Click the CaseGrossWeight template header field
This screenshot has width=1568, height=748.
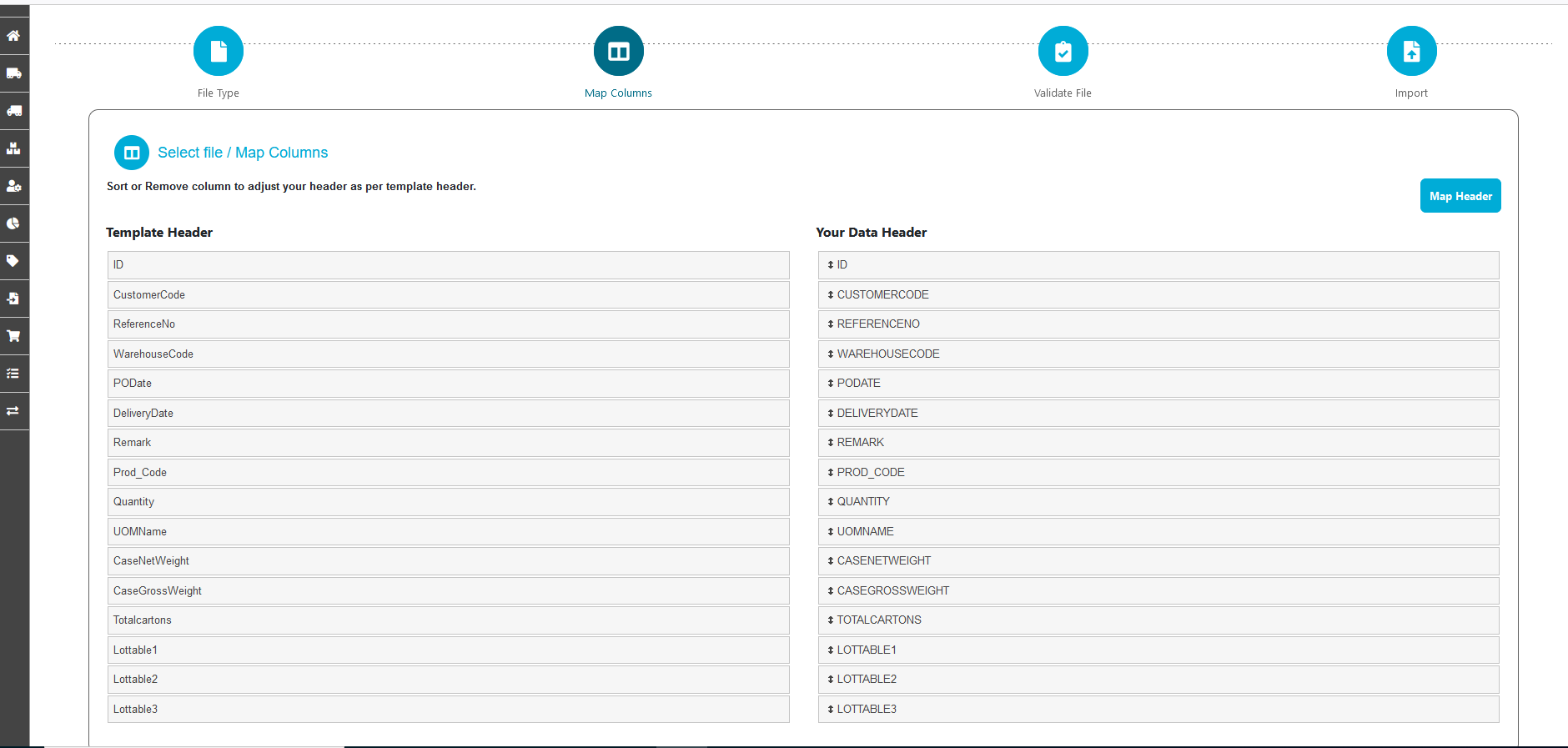[x=448, y=591]
